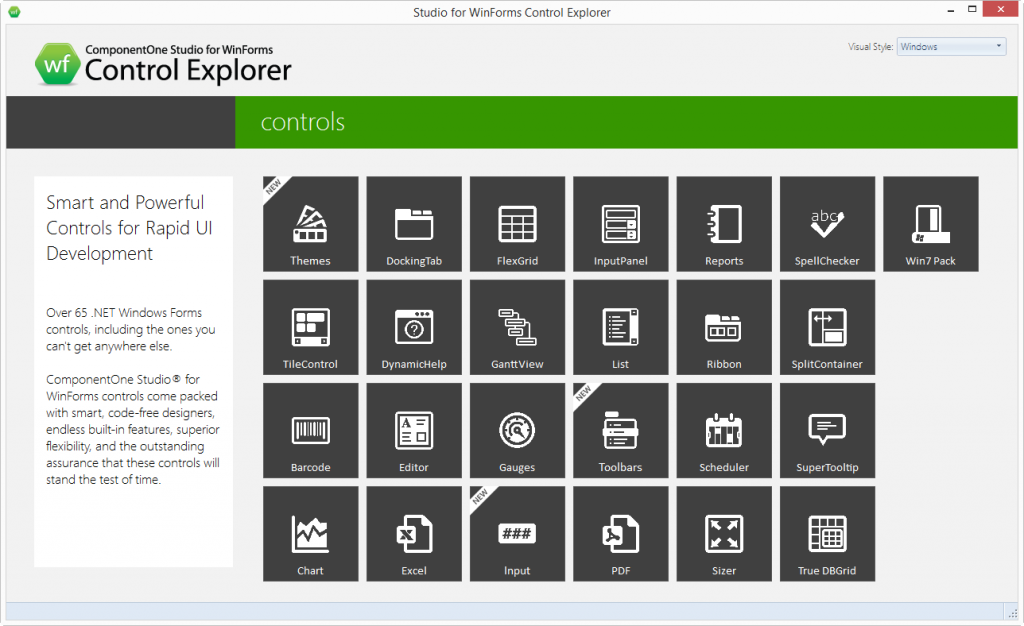Launch the FlexGrid demo tile

click(x=517, y=224)
